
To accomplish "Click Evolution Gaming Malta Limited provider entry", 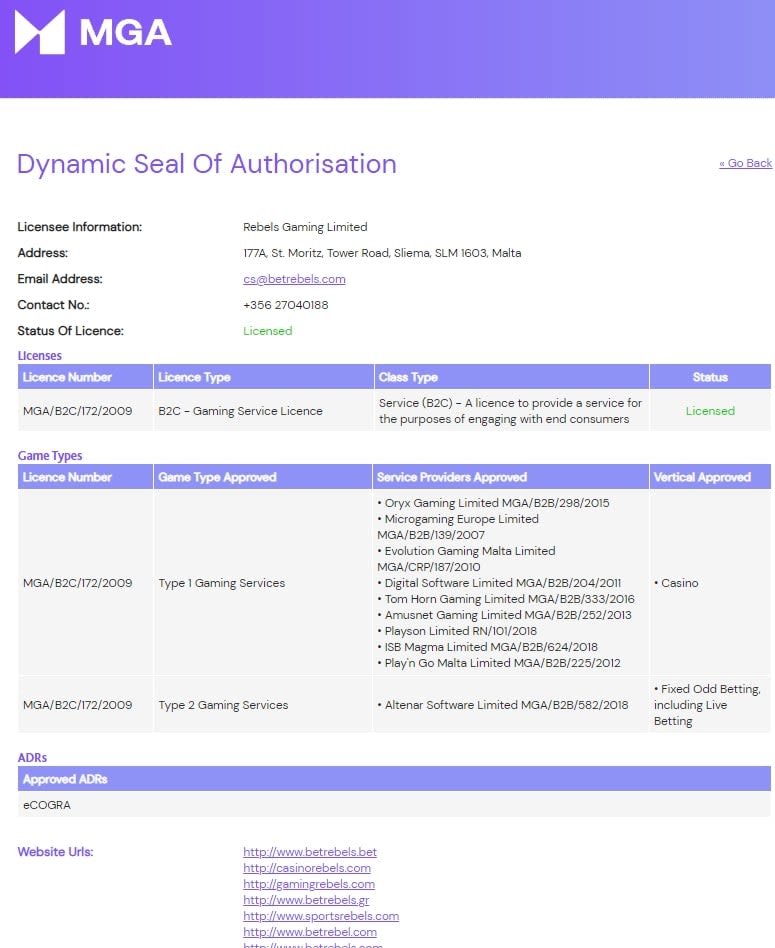I will (466, 559).
